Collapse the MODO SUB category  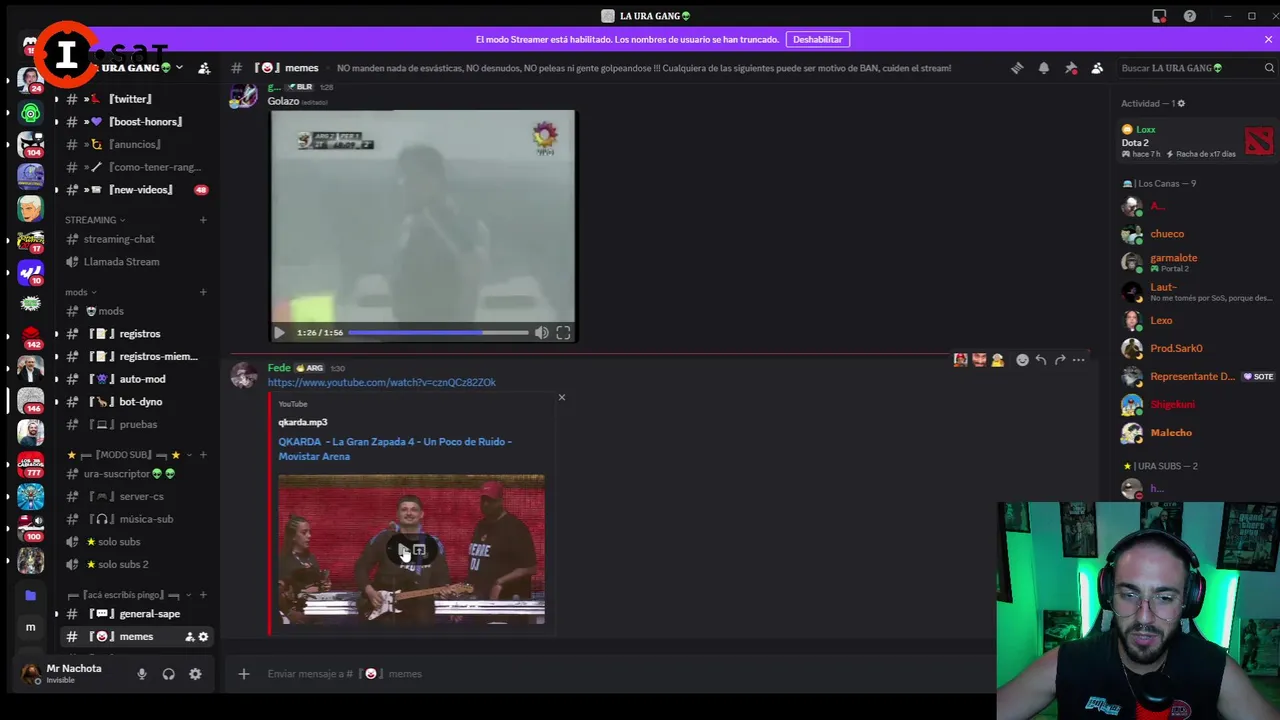pyautogui.click(x=123, y=455)
